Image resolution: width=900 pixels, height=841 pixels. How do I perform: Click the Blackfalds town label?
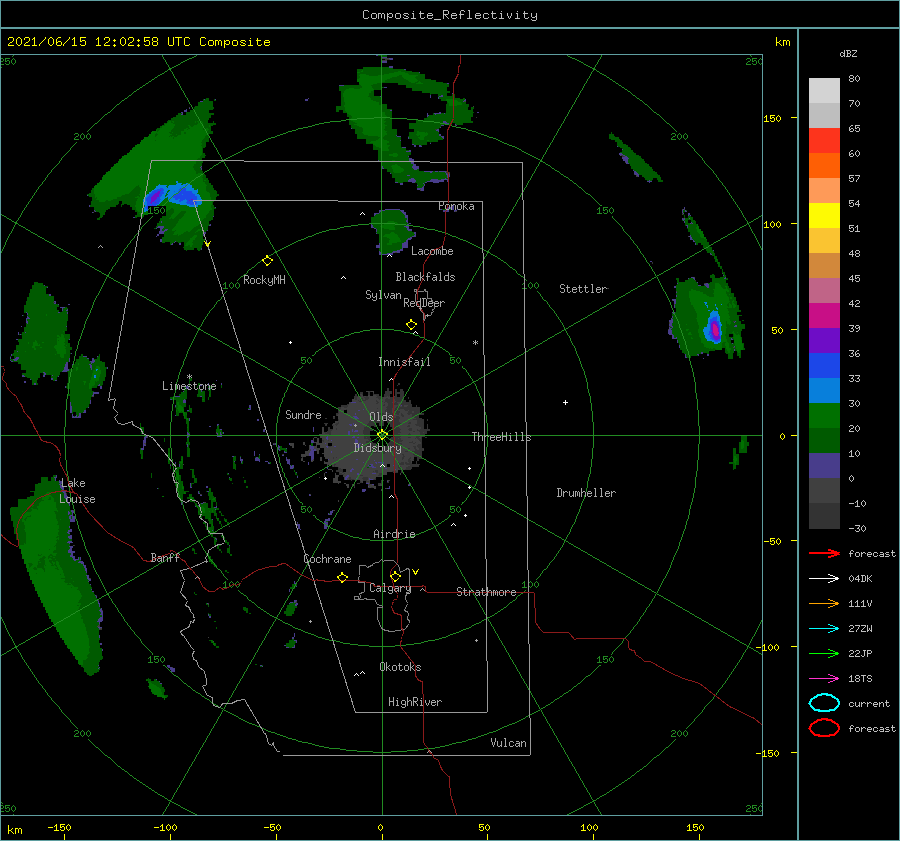coord(425,277)
